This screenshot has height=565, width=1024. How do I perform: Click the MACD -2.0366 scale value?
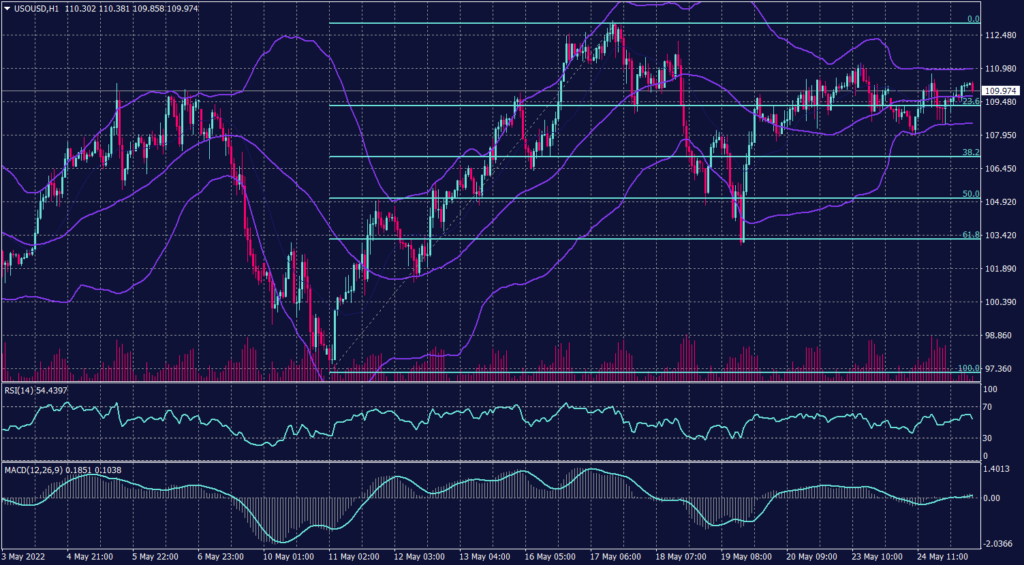point(1001,544)
